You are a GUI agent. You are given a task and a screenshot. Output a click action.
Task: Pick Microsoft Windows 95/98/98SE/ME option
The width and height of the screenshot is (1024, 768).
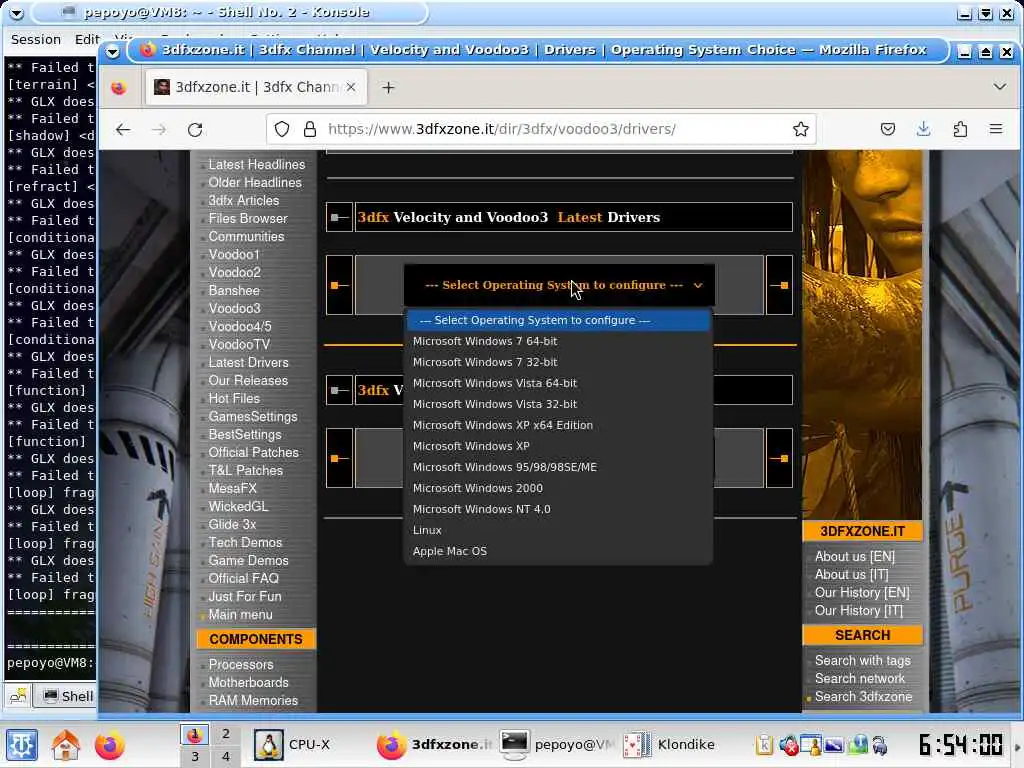[x=558, y=467]
